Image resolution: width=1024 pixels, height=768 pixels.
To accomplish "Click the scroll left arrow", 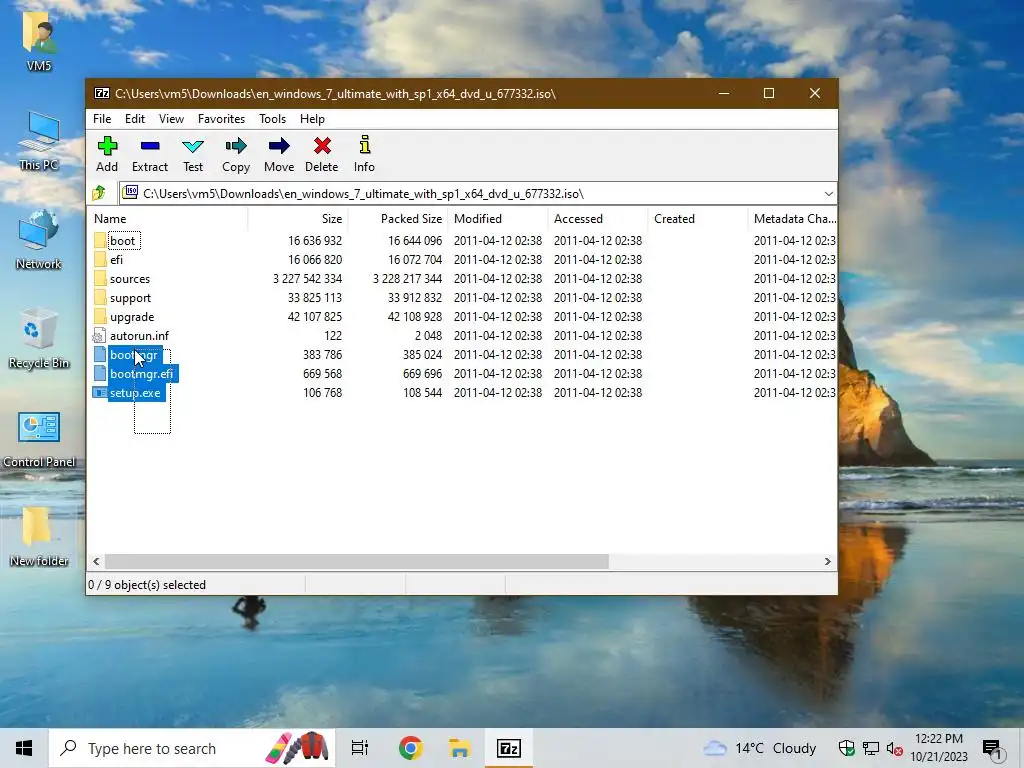I will 97,562.
